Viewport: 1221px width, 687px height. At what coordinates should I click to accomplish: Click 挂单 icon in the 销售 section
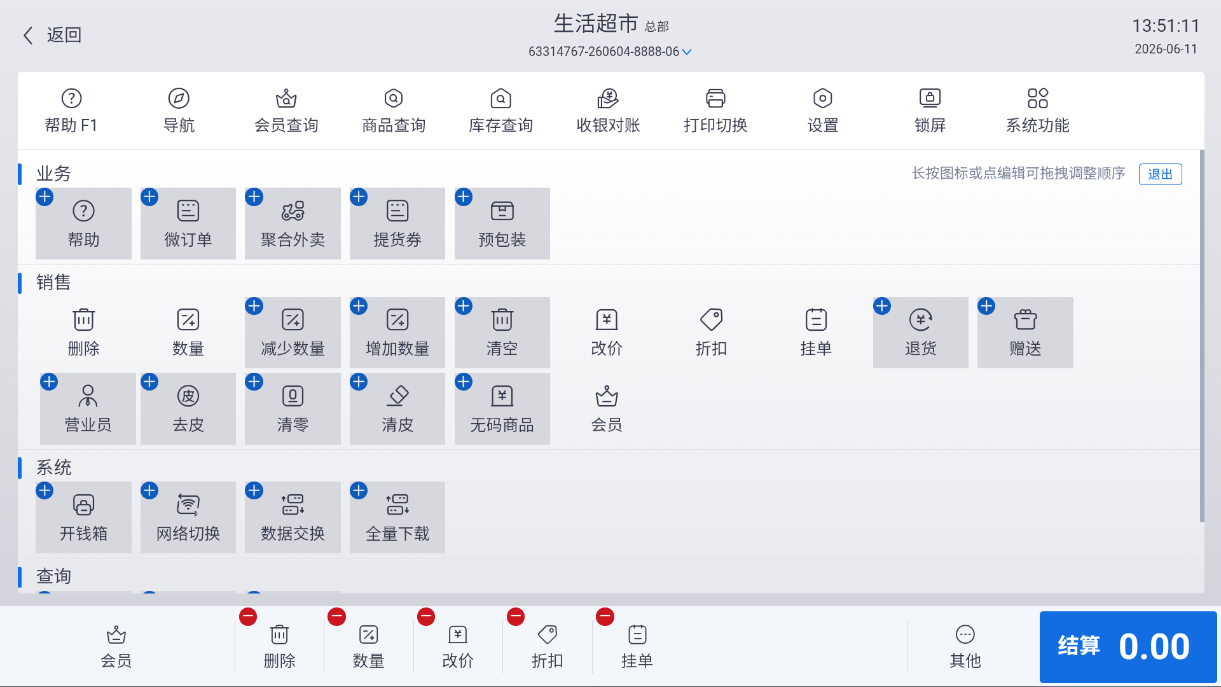816,333
